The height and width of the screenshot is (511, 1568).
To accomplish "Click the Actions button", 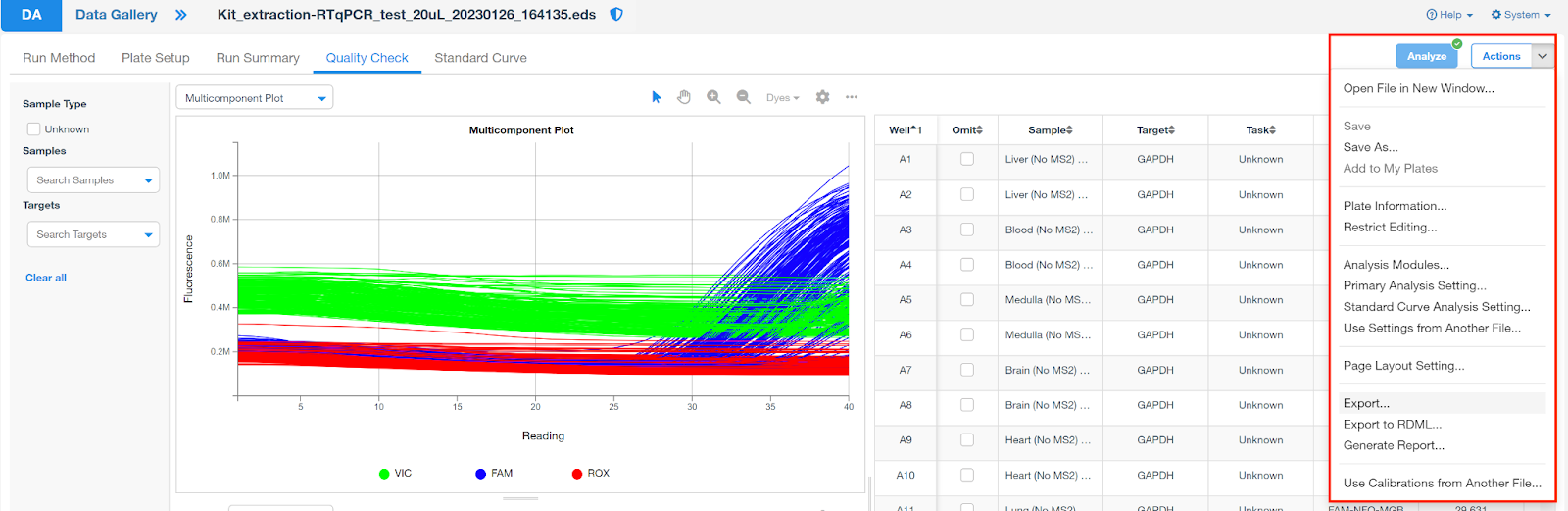I will [1501, 56].
